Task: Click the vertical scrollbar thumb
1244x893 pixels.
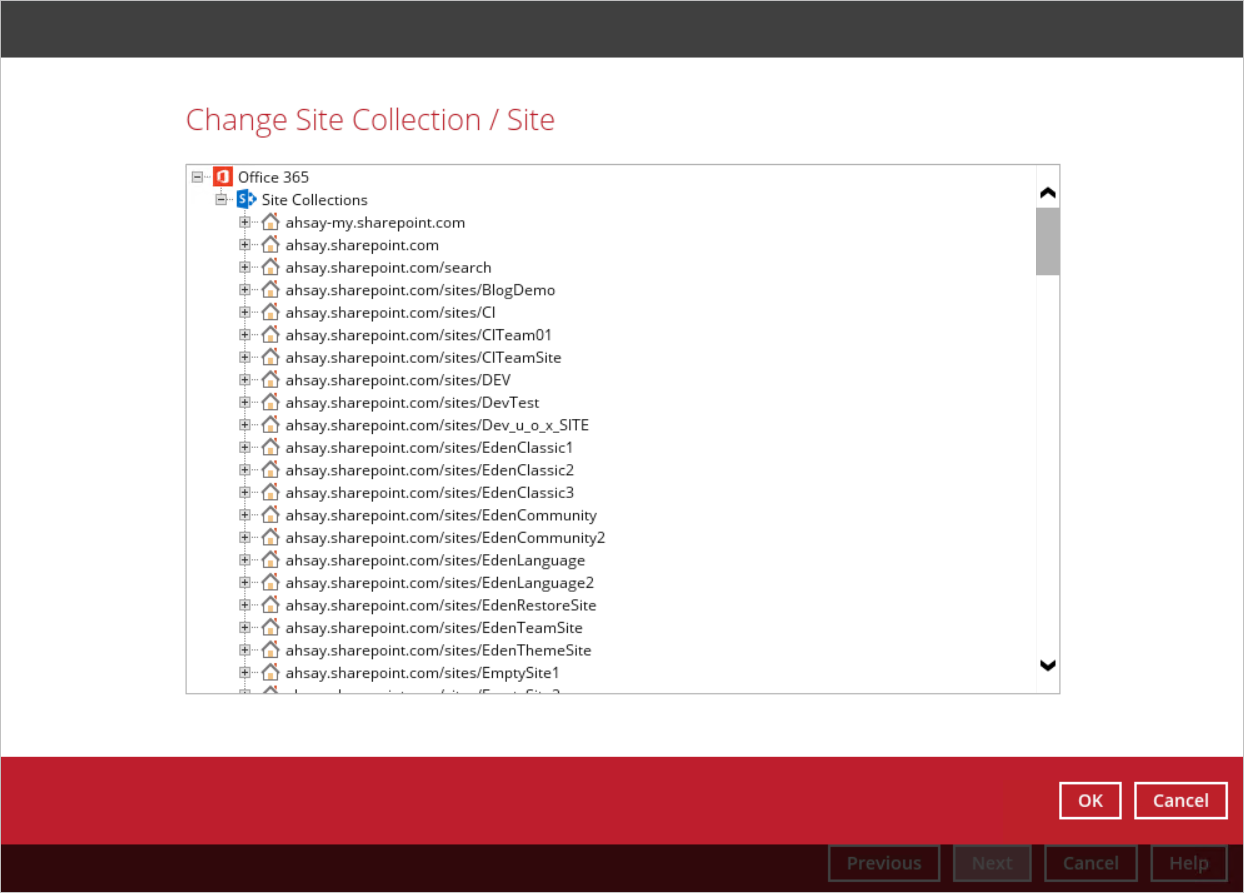Action: click(1048, 241)
